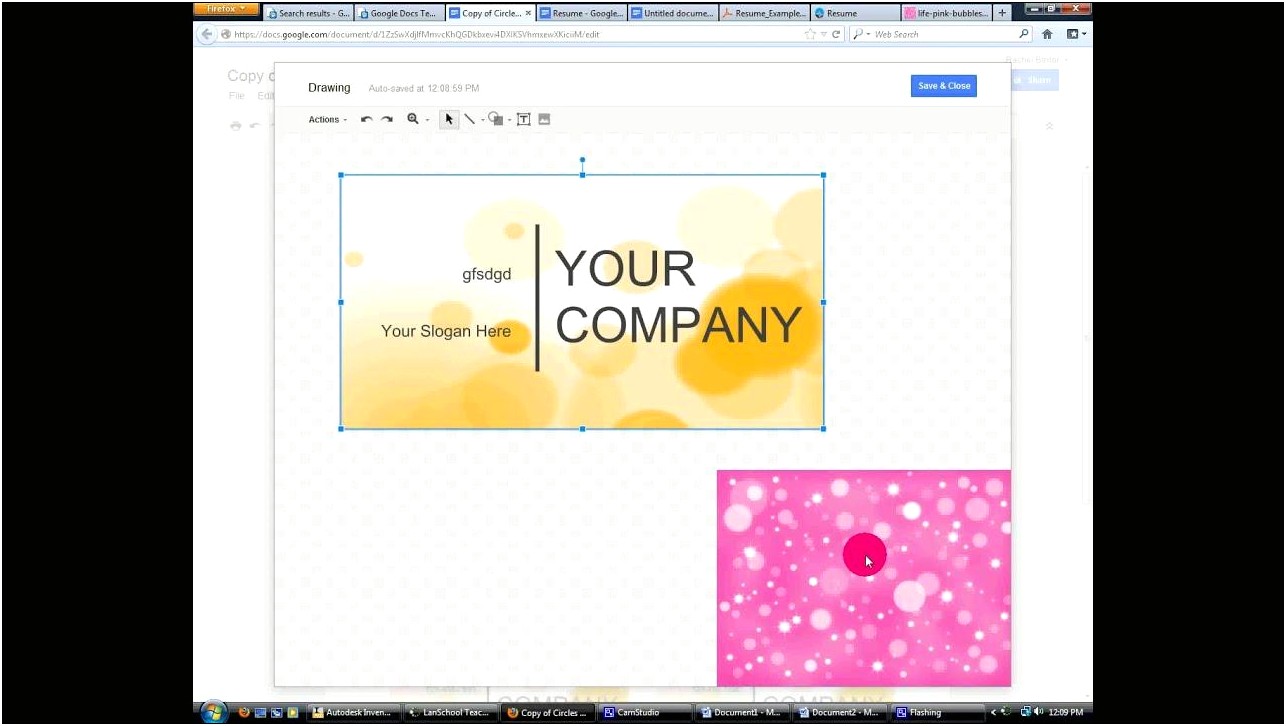The height and width of the screenshot is (726, 1286).
Task: Choose the Line tool
Action: (x=470, y=119)
